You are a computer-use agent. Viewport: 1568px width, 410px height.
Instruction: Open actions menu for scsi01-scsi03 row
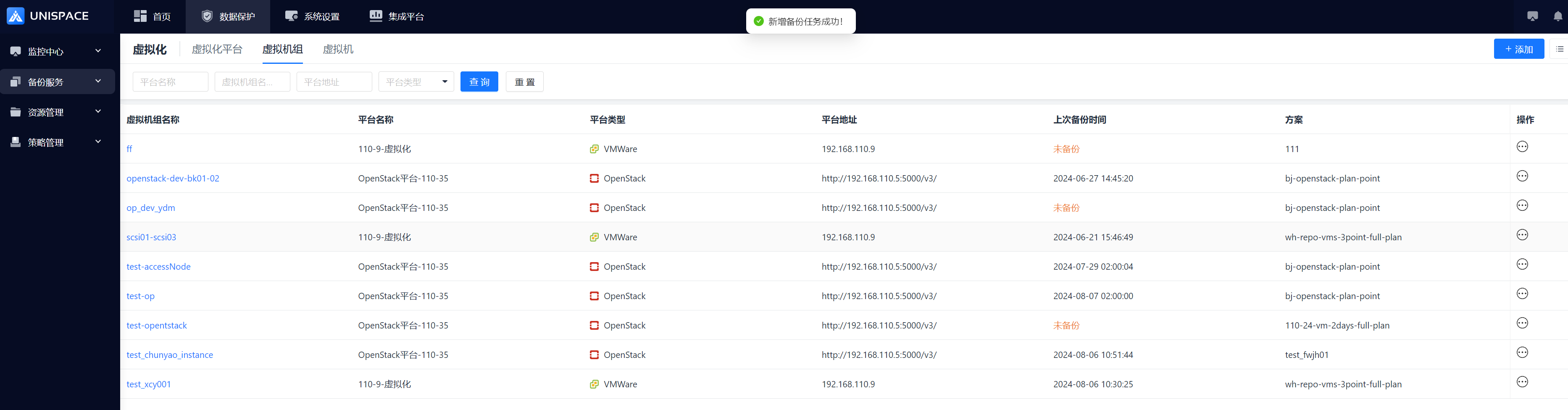(1522, 235)
